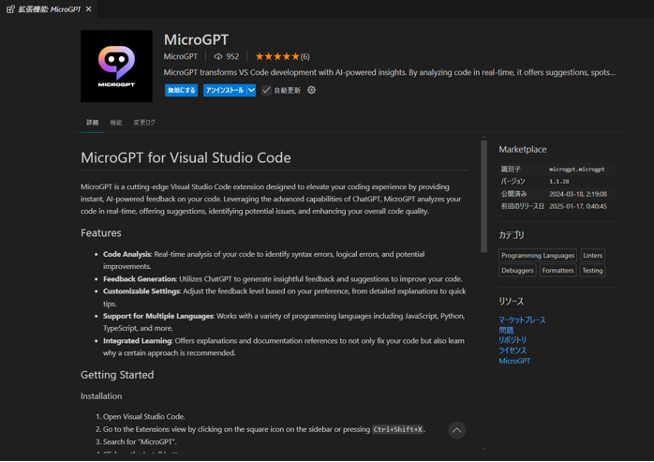Click the Testing category tag
Screen dimensions: 654x462
tap(592, 270)
